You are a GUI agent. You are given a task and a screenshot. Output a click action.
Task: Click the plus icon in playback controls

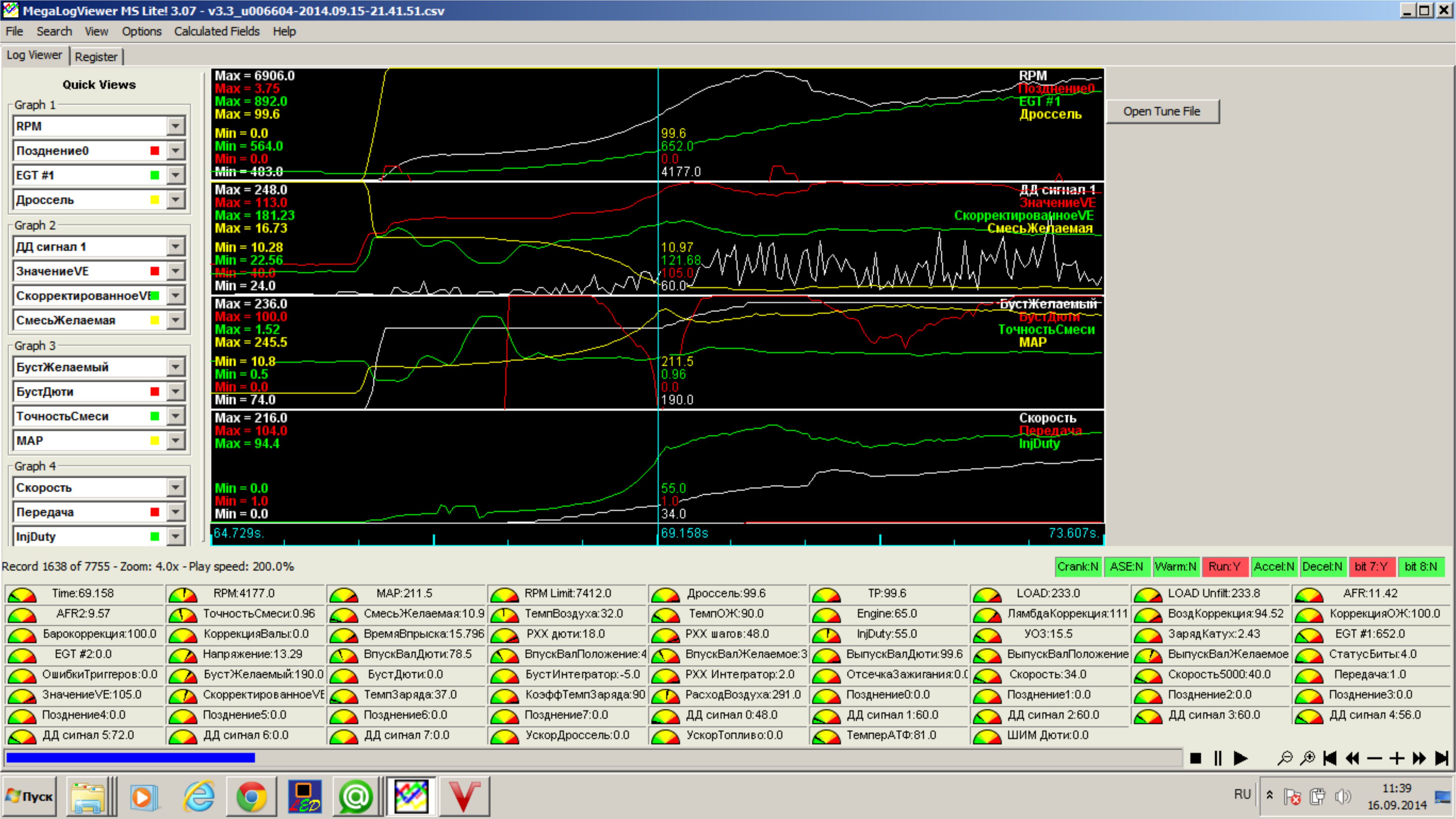coord(1396,758)
